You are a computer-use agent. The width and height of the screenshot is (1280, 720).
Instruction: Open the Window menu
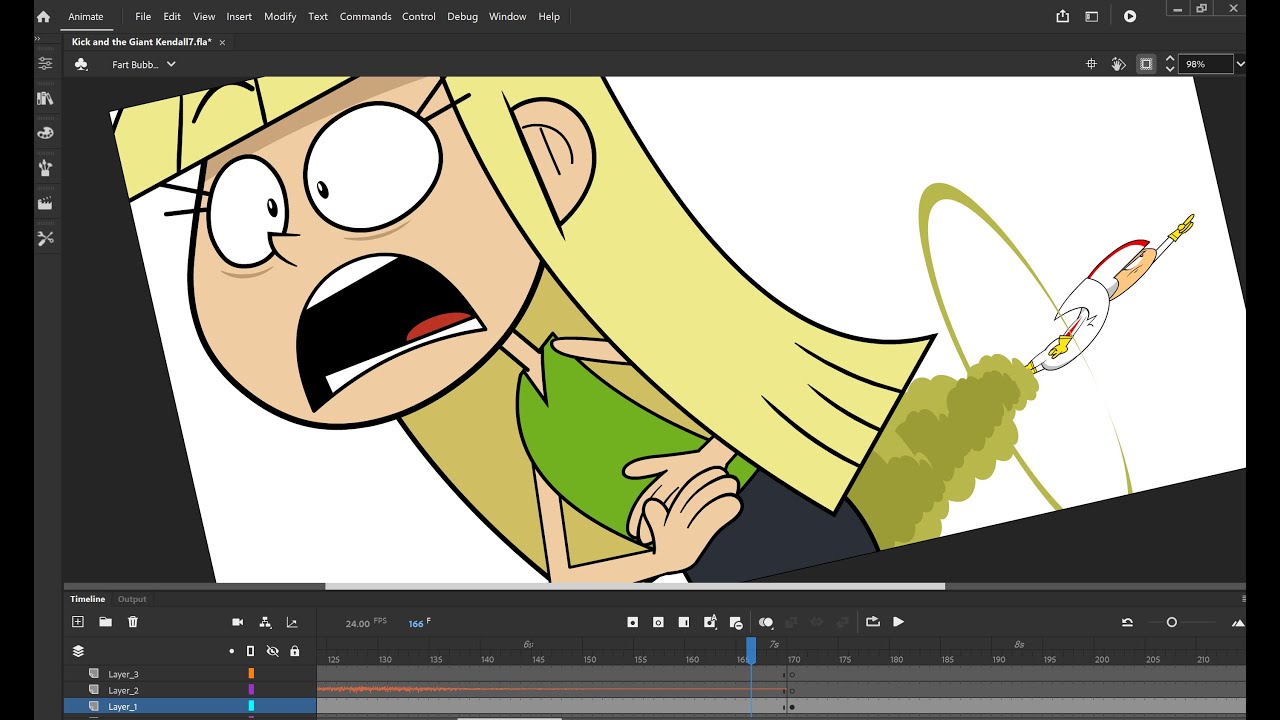pos(507,16)
